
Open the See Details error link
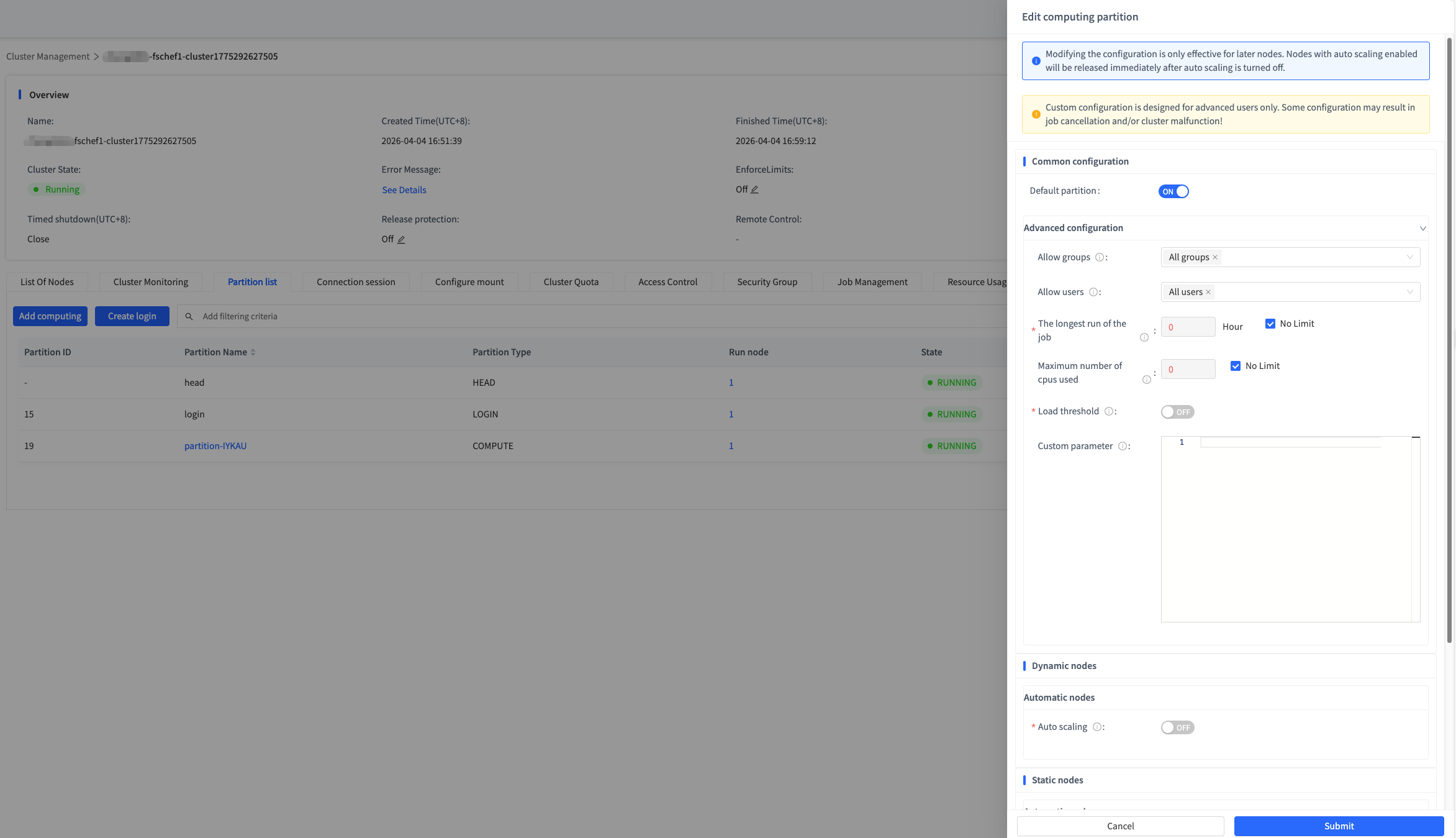404,190
